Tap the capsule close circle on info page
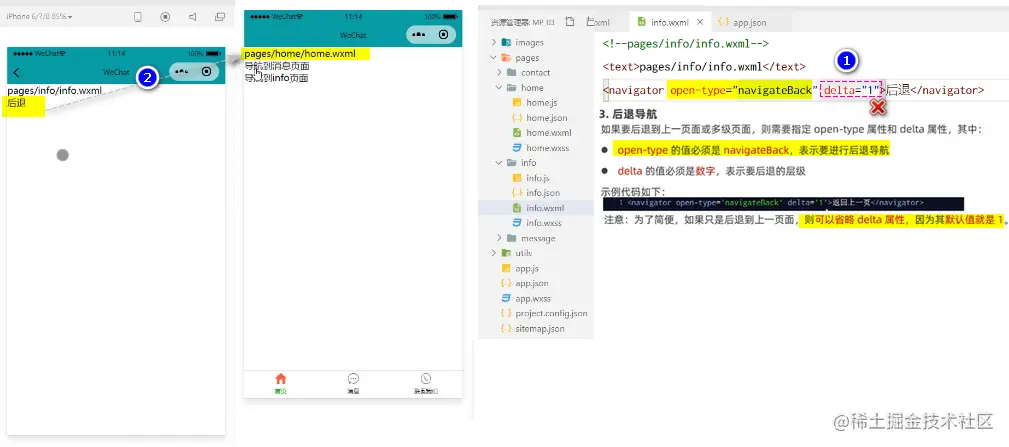The width and height of the screenshot is (1009, 447). tap(206, 71)
